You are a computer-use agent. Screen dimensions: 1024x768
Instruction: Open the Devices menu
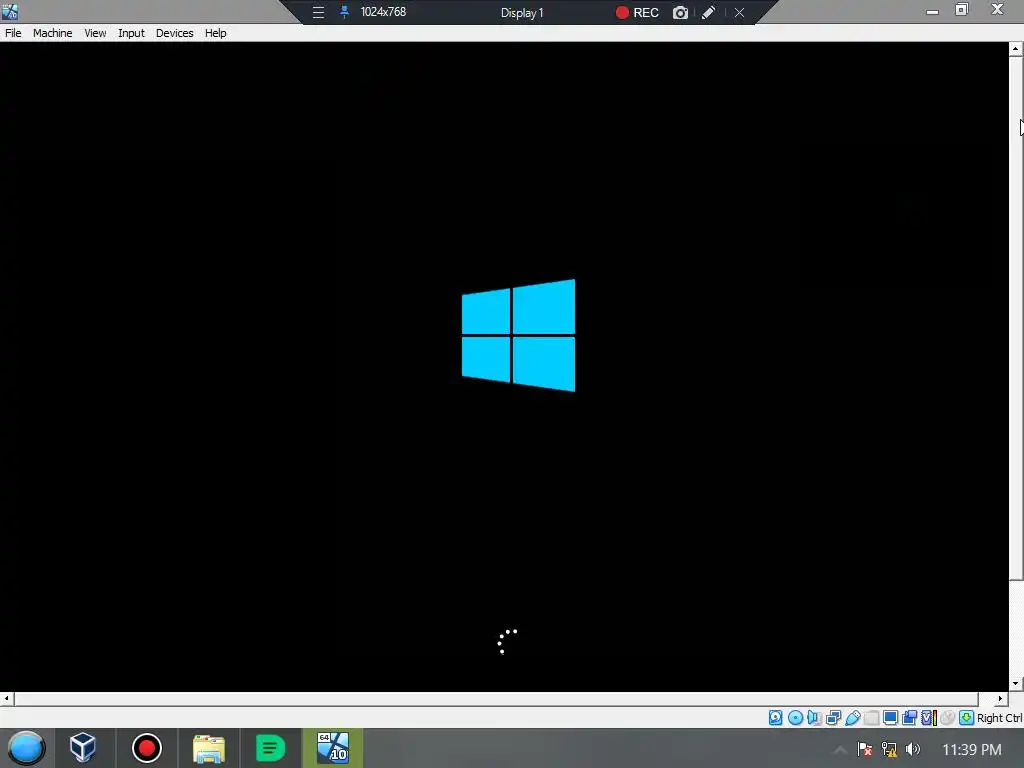(x=174, y=33)
